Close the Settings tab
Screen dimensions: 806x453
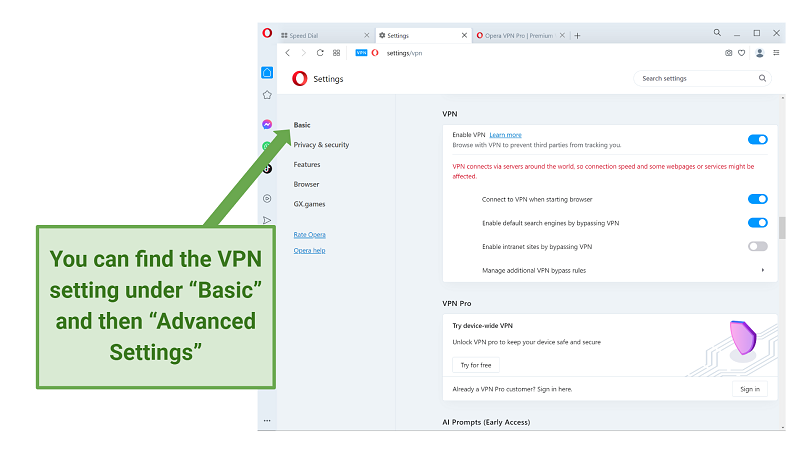464,35
